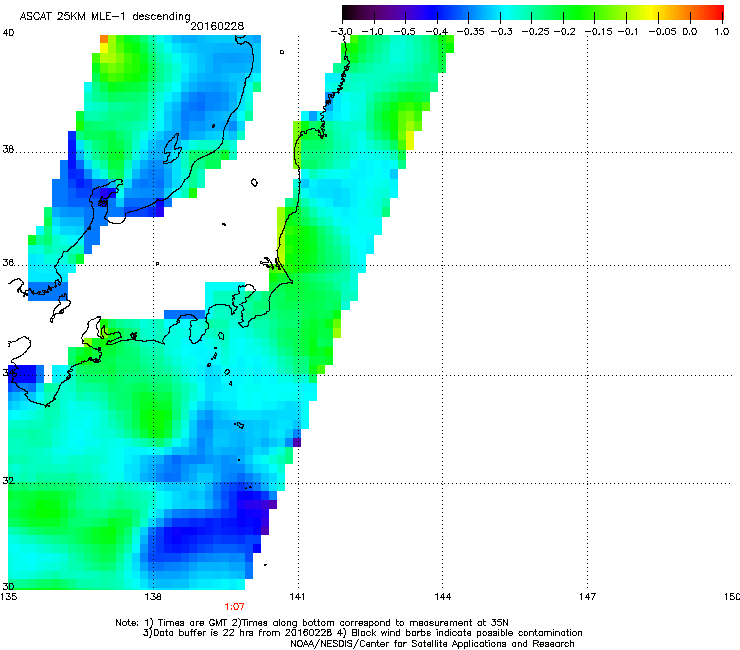The height and width of the screenshot is (650, 740).
Task: Click the color bar label -0.5
Action: 404,32
